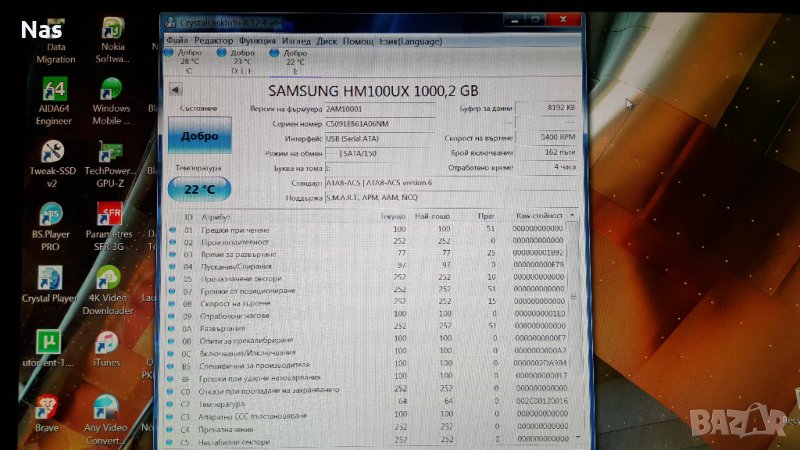Launch 4K Video Downloader shortcut
This screenshot has height=450, width=800.
107,279
